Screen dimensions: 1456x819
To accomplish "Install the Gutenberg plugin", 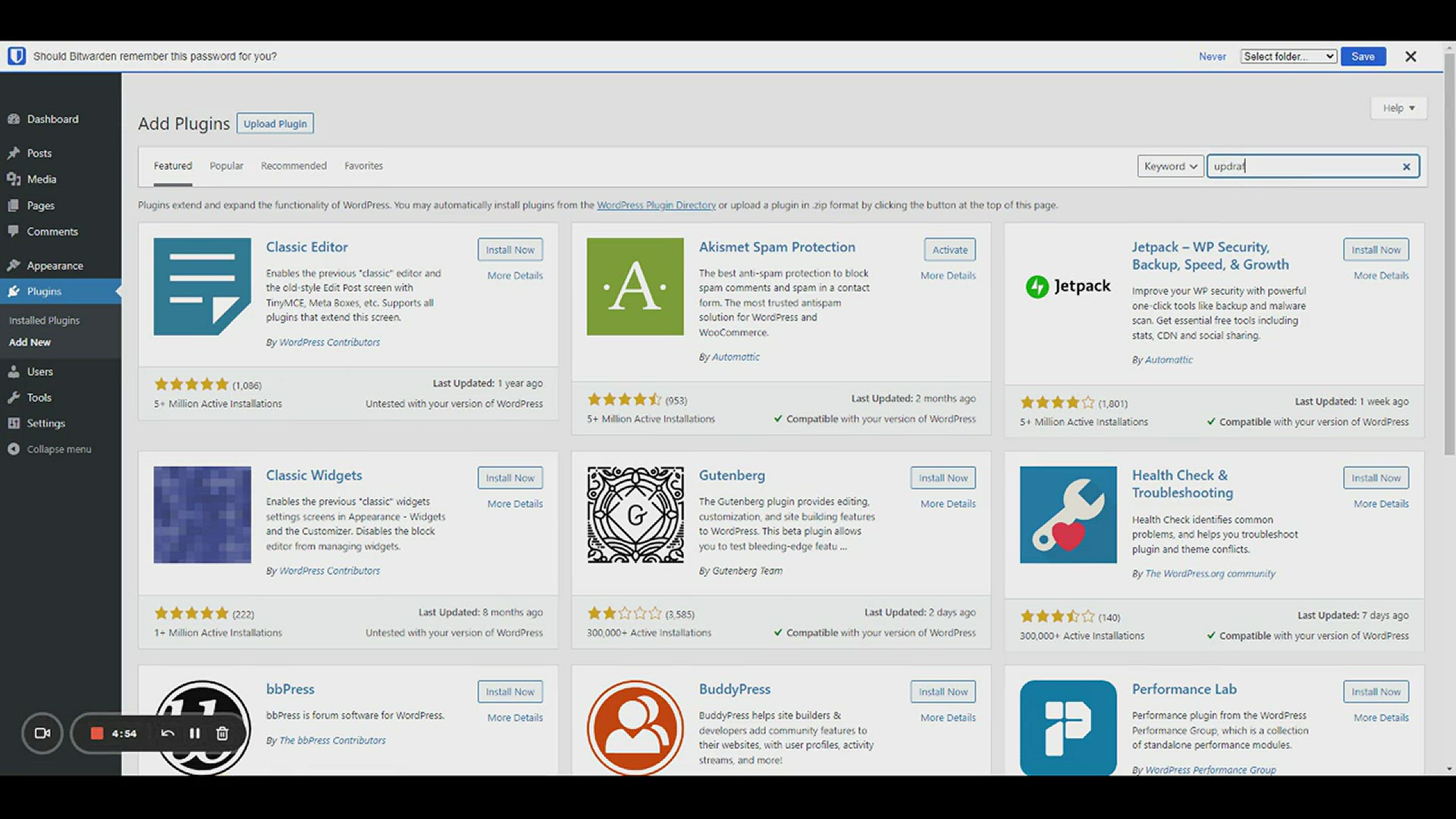I will pos(943,478).
